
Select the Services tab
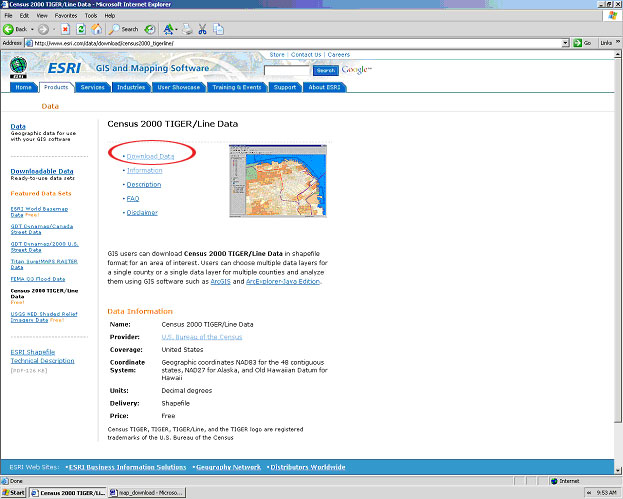pyautogui.click(x=93, y=87)
